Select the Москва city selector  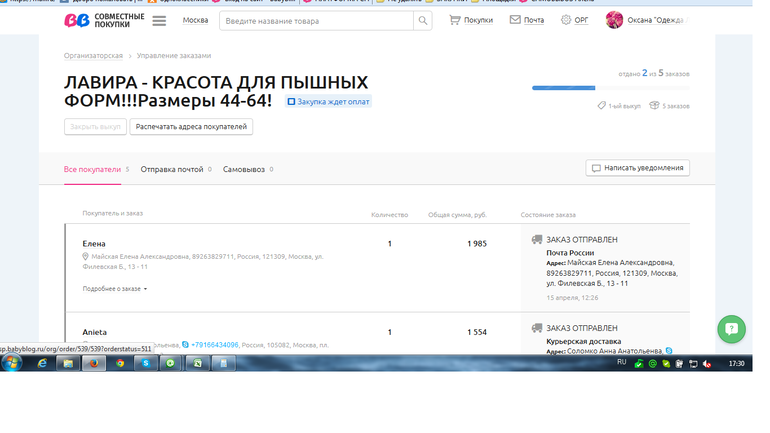tap(195, 20)
